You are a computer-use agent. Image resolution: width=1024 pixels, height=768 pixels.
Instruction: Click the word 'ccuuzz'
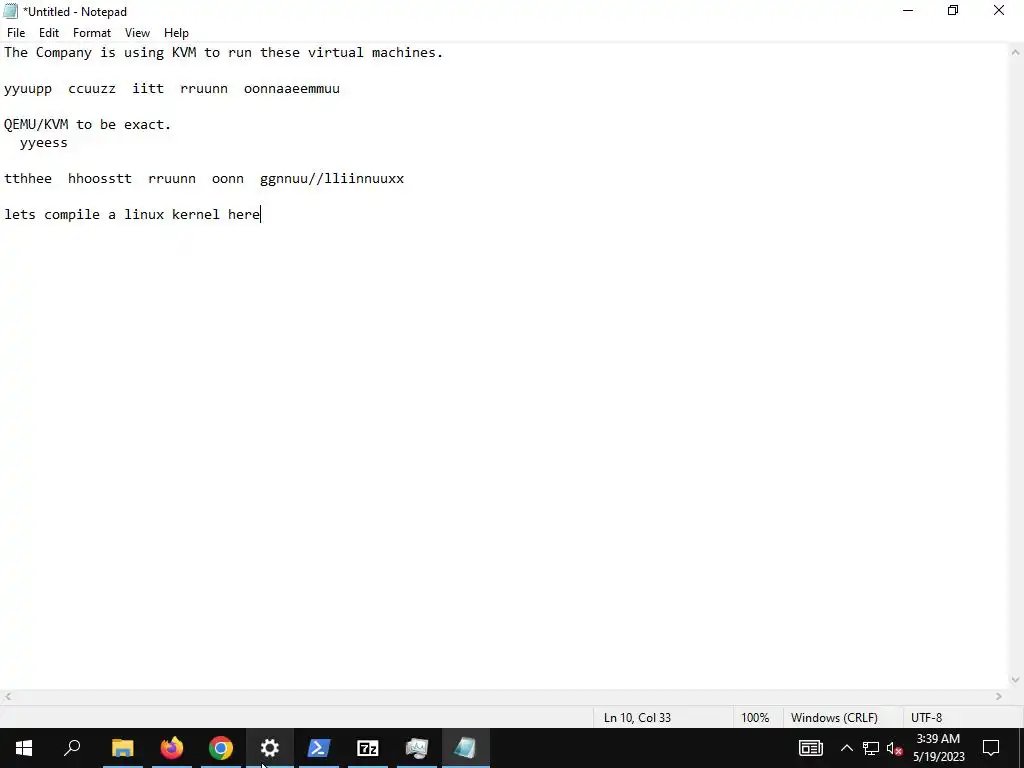[x=92, y=89]
